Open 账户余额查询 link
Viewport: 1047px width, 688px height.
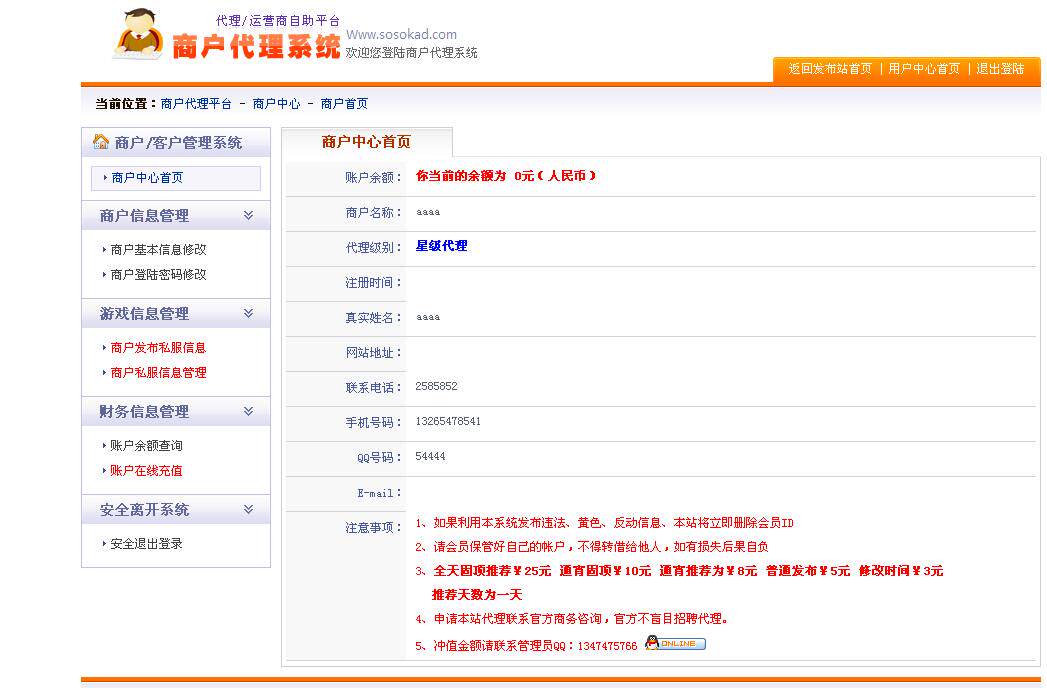(x=146, y=446)
